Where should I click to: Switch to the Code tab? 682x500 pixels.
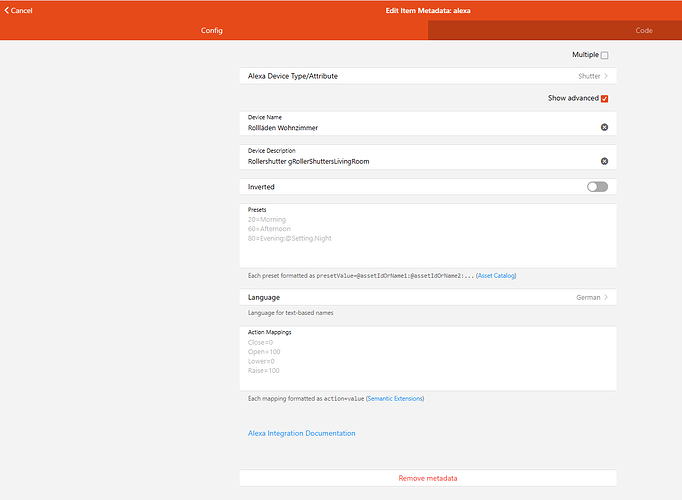pyautogui.click(x=644, y=30)
